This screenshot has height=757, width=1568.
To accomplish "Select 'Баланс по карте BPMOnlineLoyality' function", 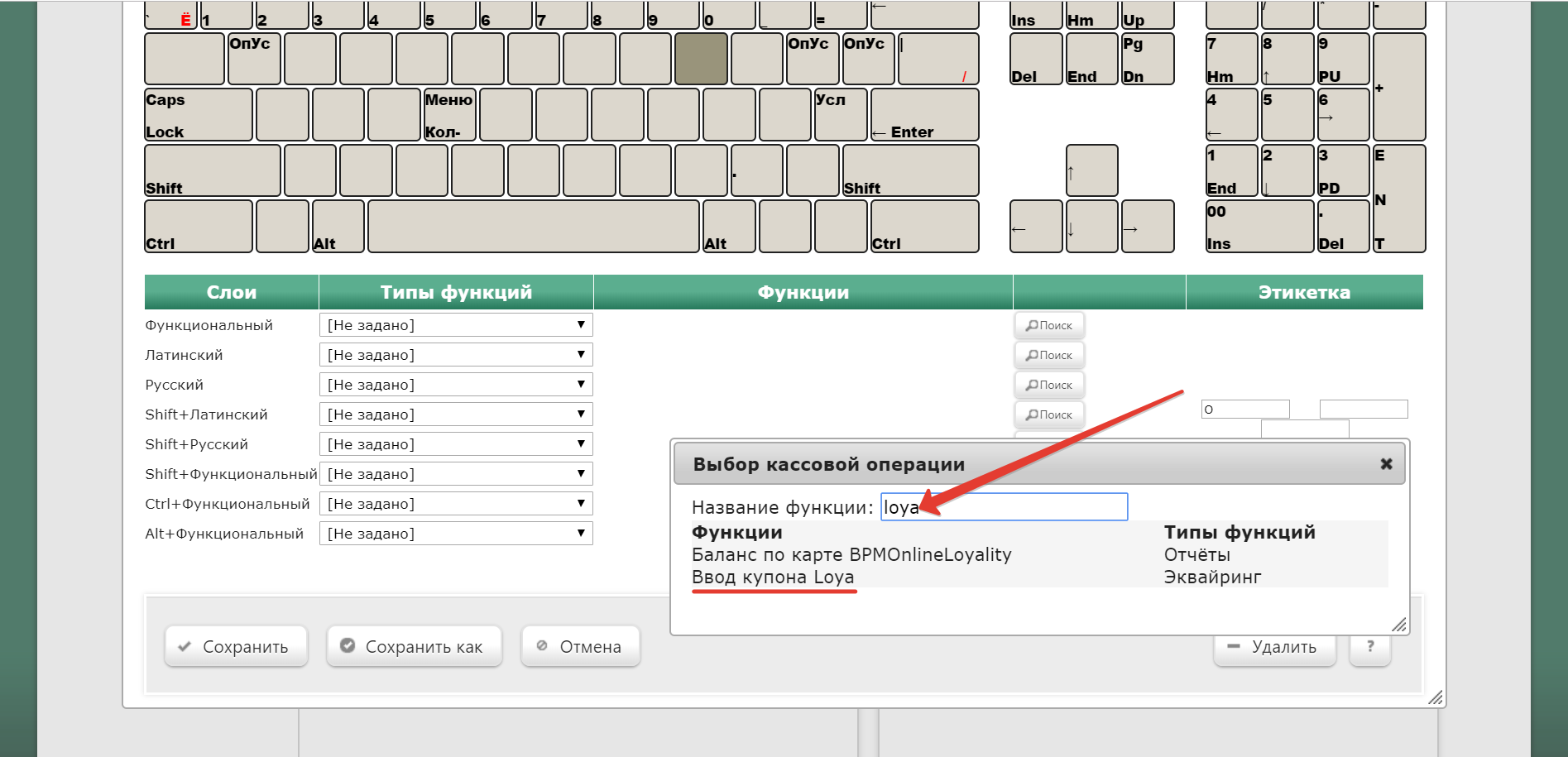I will tap(851, 554).
